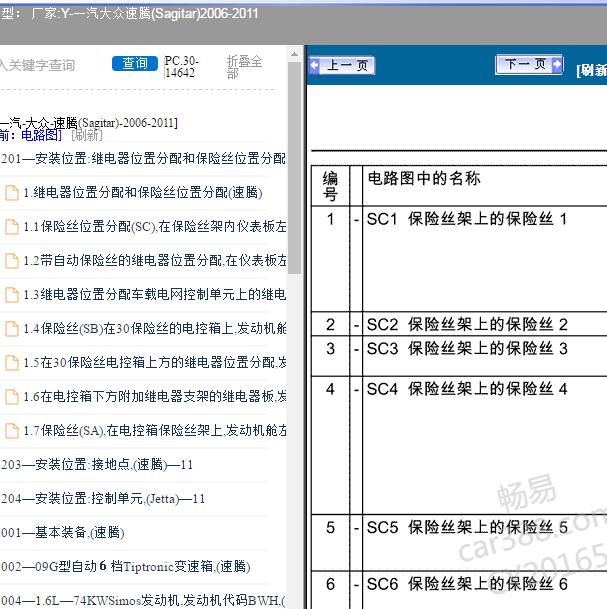
Task: Click the 下一页 next page button
Action: click(x=529, y=64)
